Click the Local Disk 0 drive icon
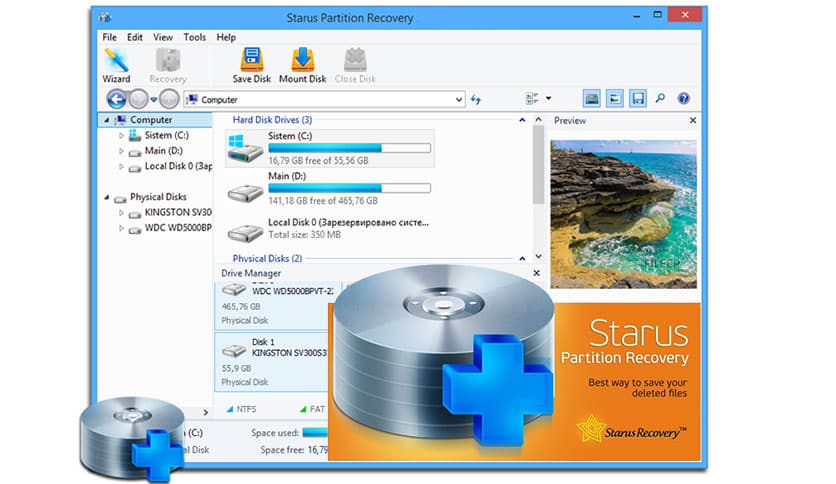 [245, 232]
